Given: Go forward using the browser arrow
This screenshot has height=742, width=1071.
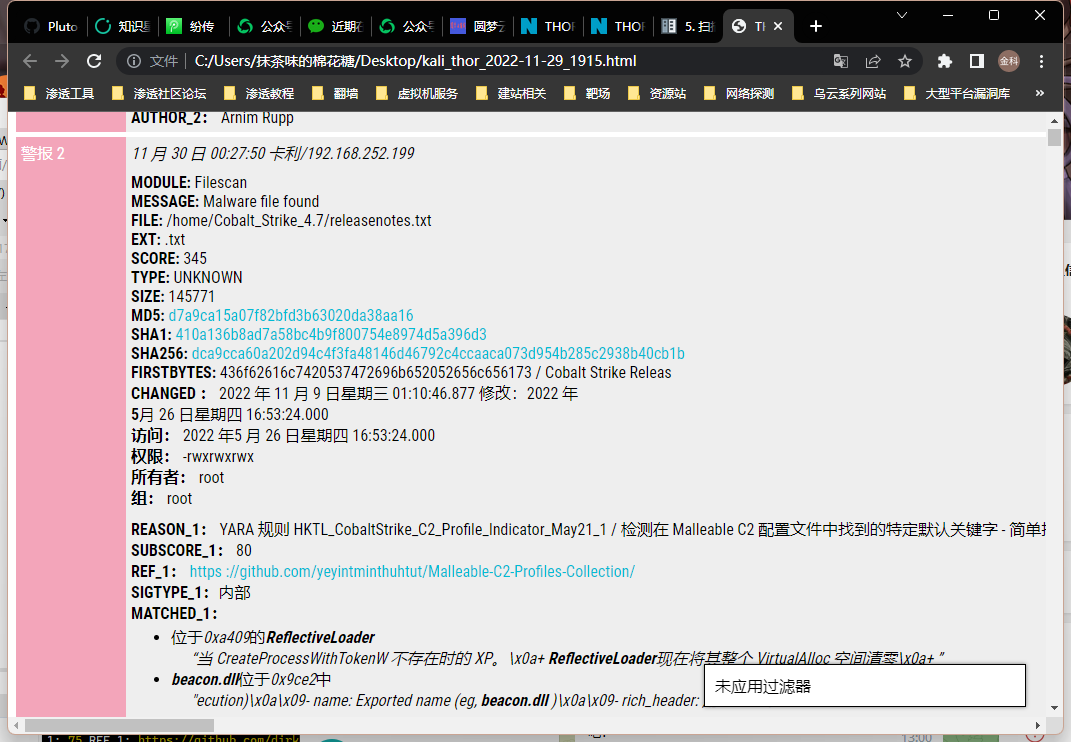Looking at the screenshot, I should click(x=62, y=61).
